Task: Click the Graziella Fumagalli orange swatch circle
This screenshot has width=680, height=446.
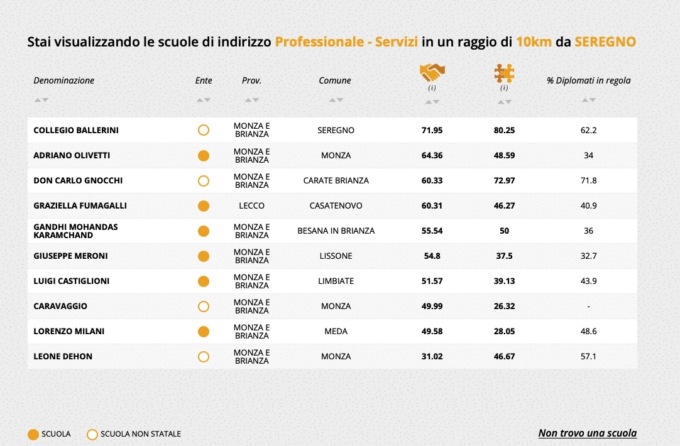Action: pos(203,205)
